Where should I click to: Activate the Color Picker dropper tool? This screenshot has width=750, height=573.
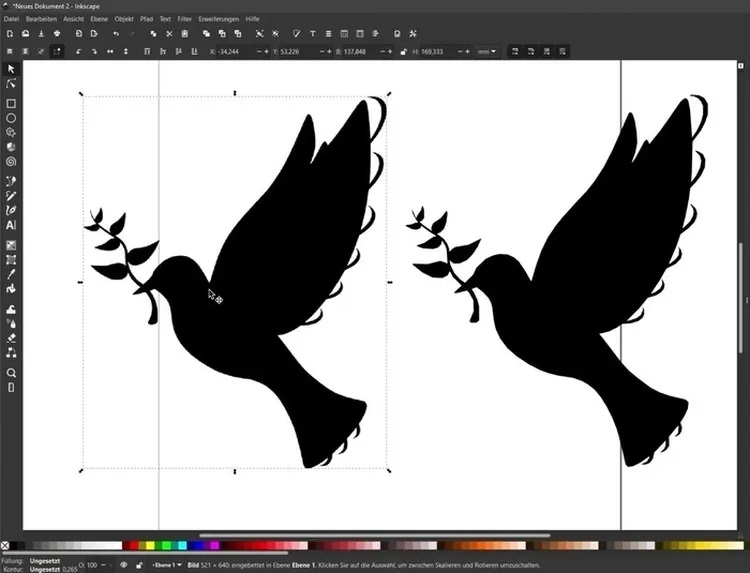tap(11, 274)
